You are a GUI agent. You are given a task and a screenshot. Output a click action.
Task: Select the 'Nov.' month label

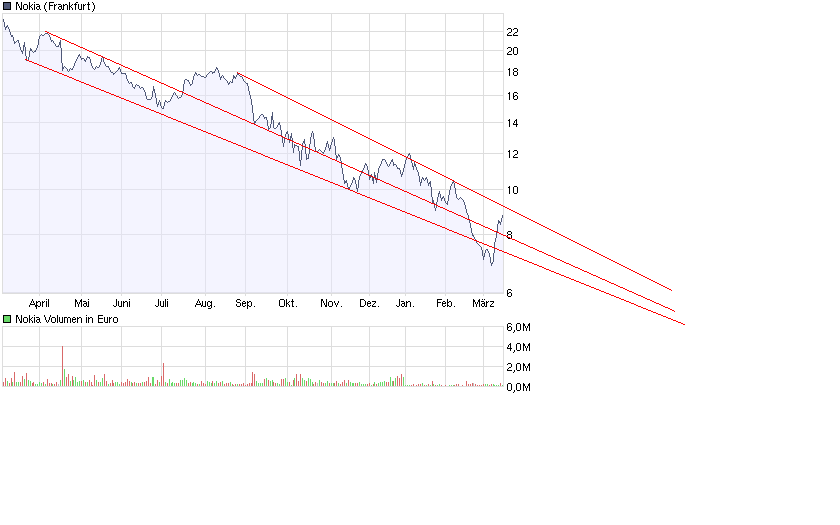tap(331, 303)
